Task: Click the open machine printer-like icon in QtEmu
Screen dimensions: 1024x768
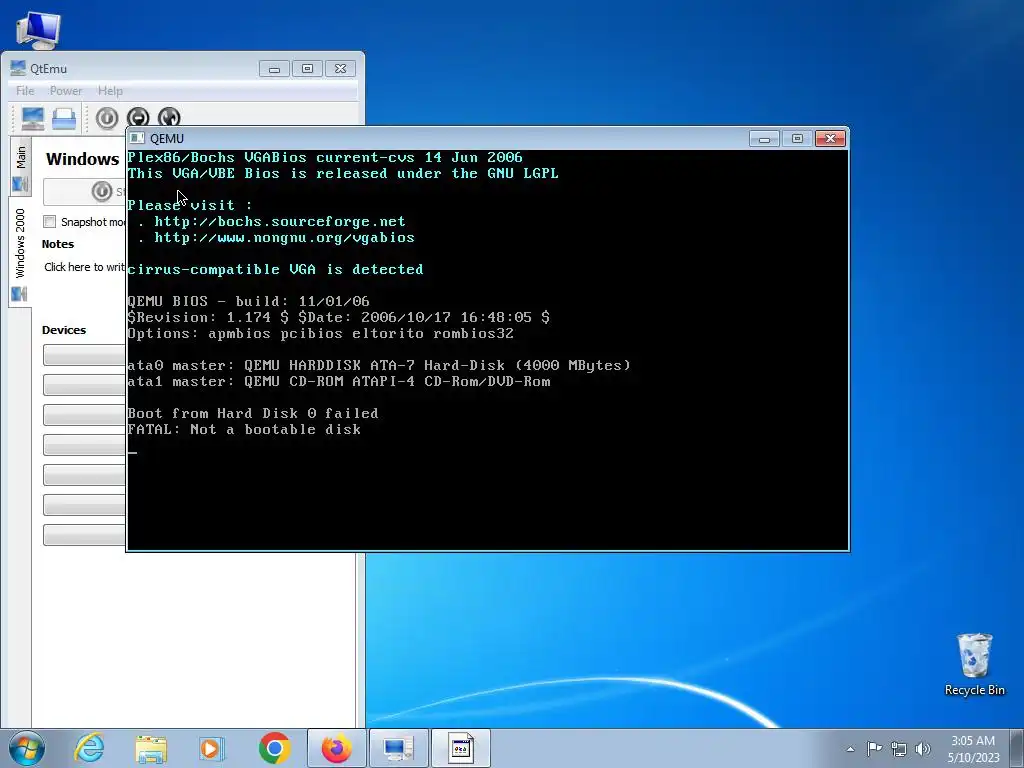Action: (64, 118)
